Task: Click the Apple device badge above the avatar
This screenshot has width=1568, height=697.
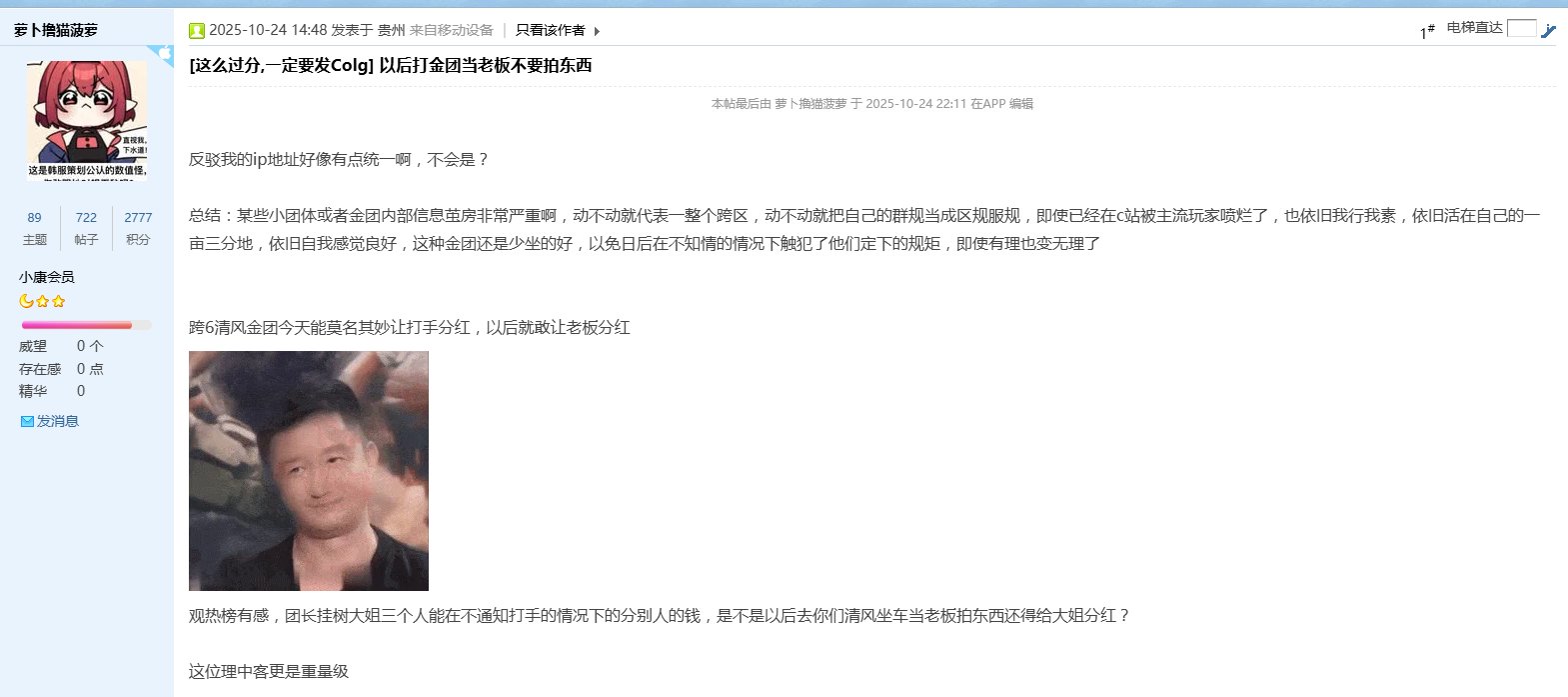Action: coord(163,54)
